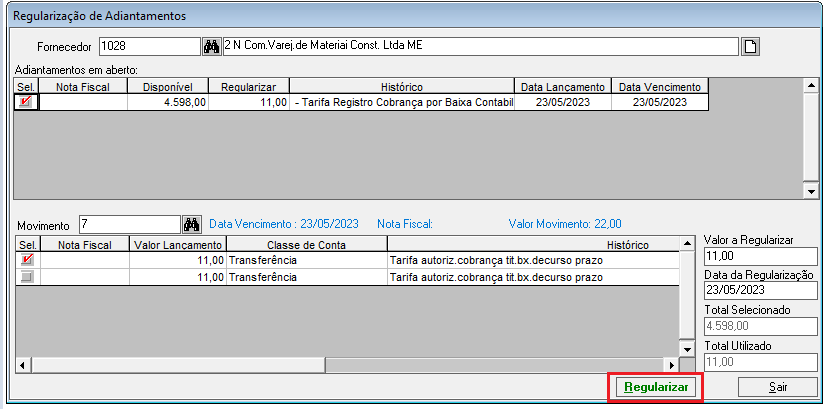Click the Valor Lancamento column header
Viewport: 829px width, 409px height.
tap(178, 245)
